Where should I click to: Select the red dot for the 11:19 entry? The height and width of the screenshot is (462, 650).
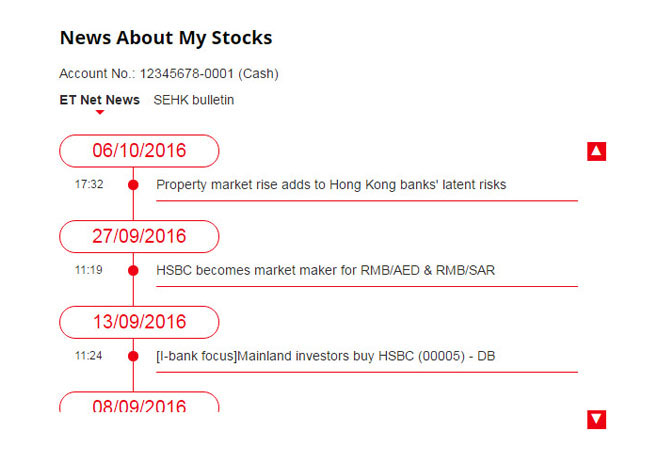click(x=133, y=270)
